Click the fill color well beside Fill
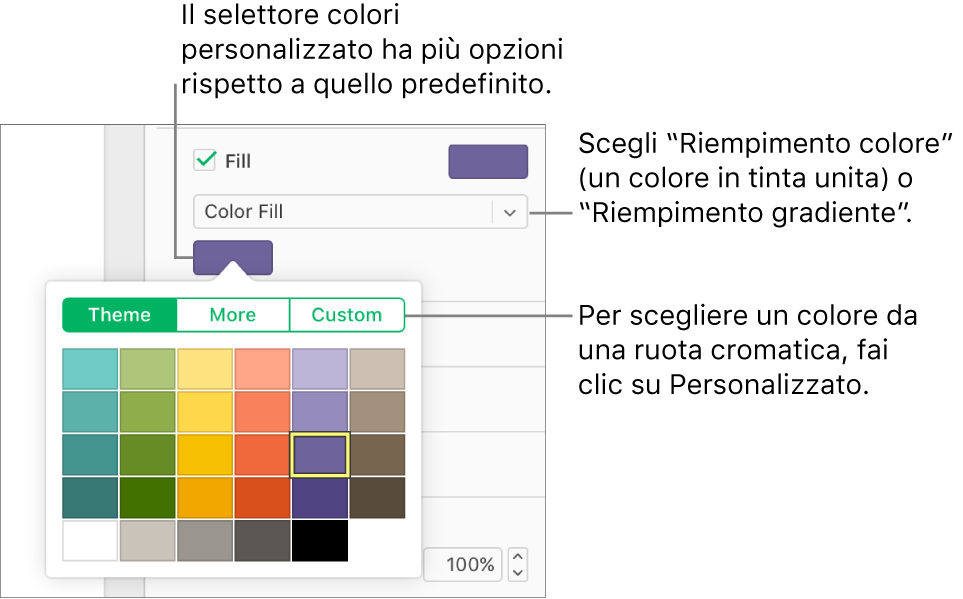963x599 pixels. [487, 161]
